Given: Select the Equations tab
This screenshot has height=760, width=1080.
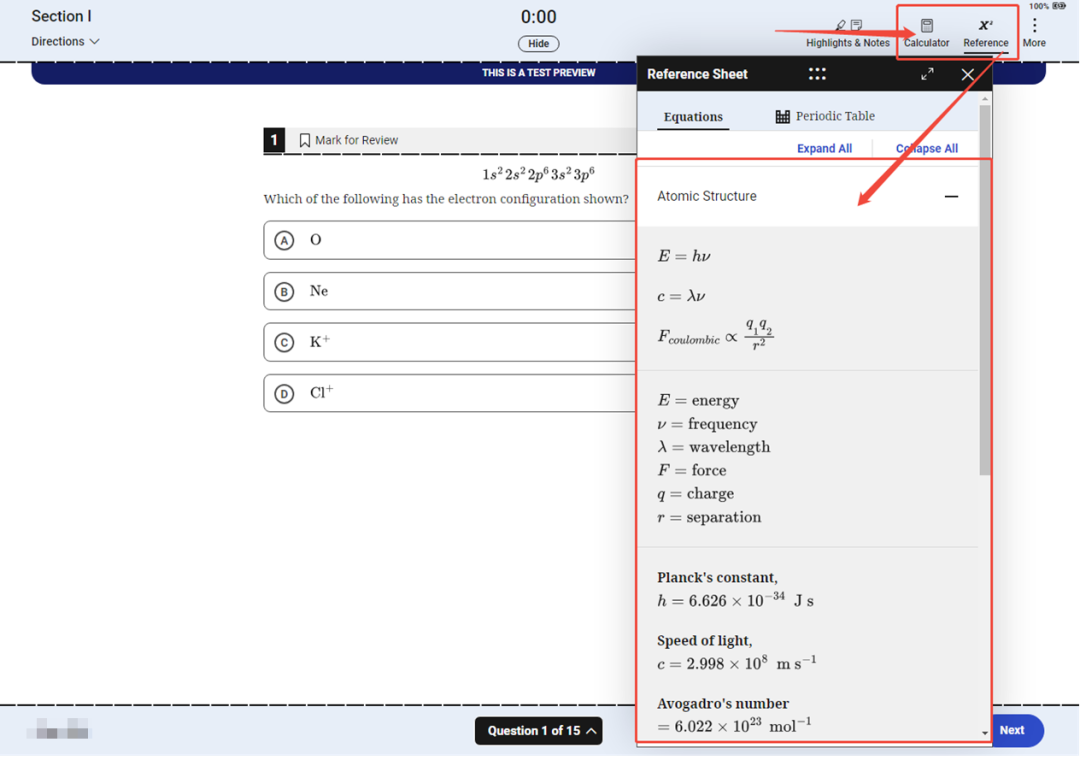Looking at the screenshot, I should (x=693, y=117).
